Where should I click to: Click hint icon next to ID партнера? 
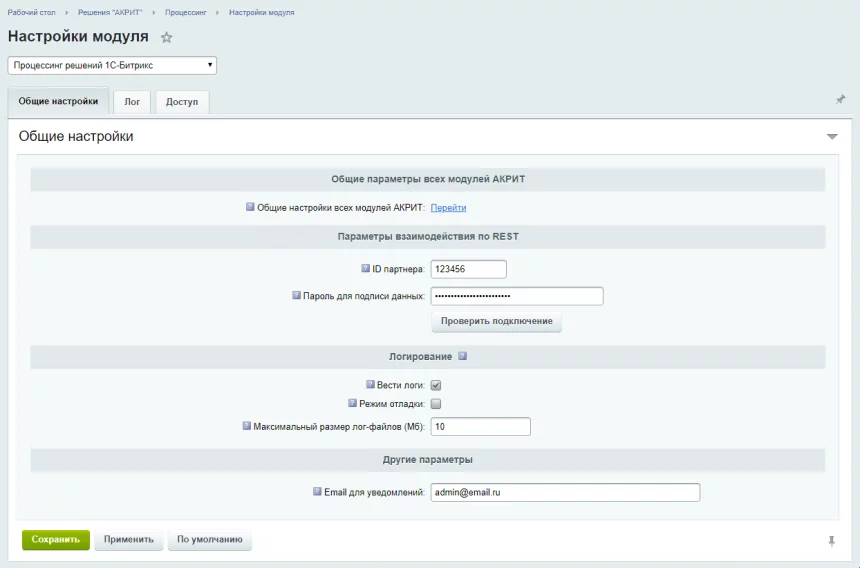coord(365,269)
